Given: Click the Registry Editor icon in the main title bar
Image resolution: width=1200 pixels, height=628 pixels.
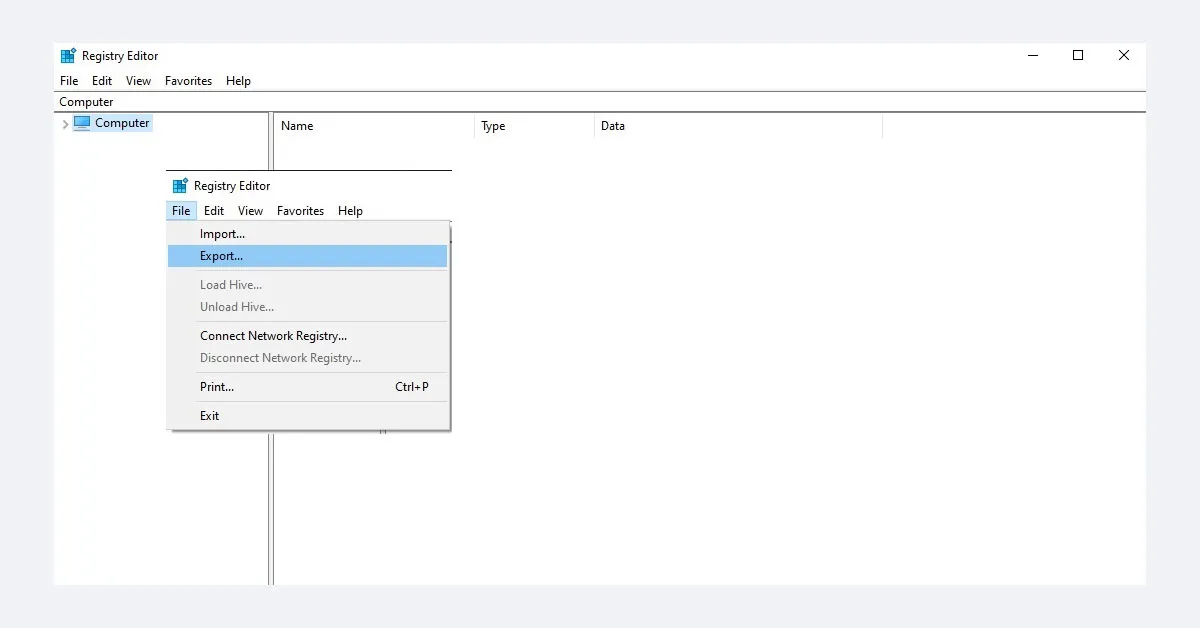Looking at the screenshot, I should 68,55.
